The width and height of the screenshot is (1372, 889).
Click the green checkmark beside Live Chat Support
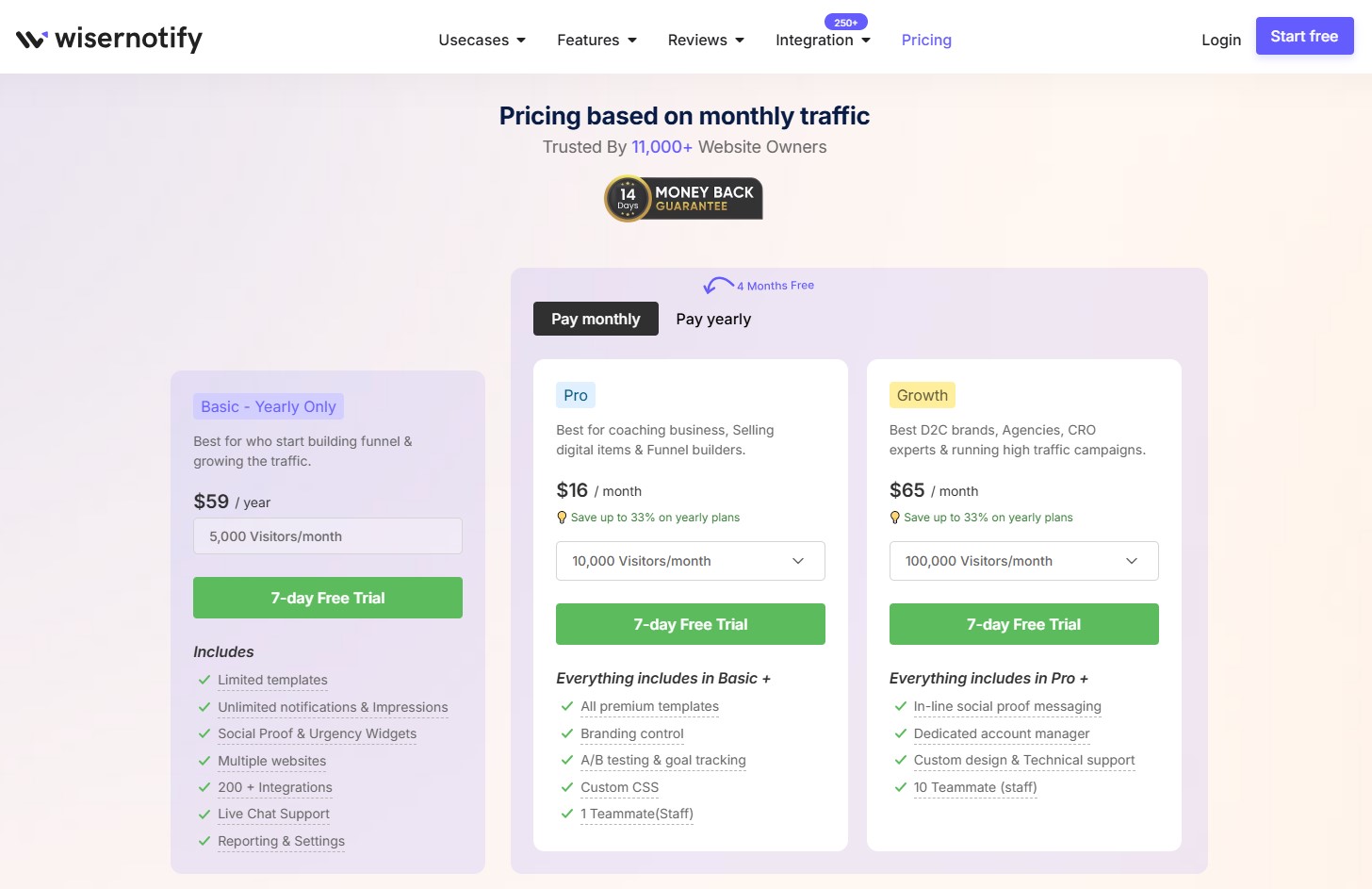click(204, 814)
